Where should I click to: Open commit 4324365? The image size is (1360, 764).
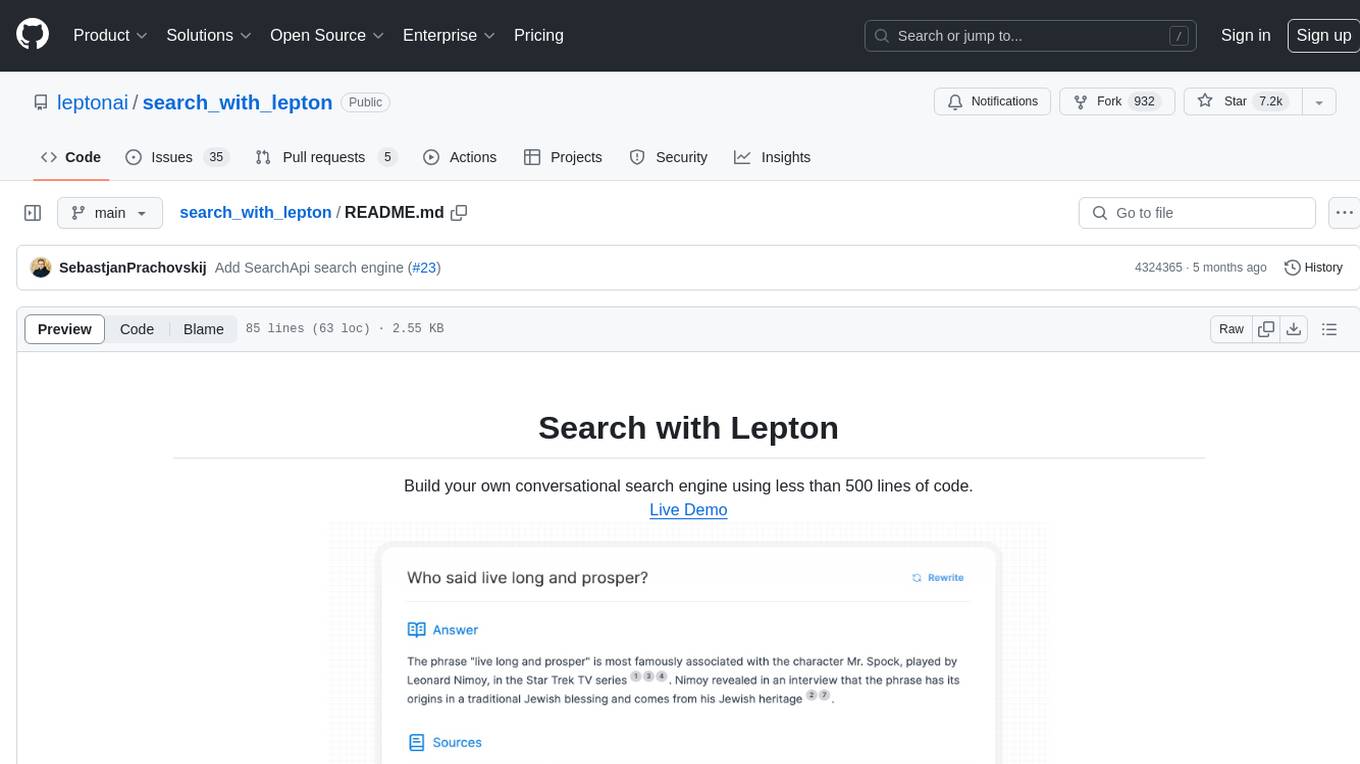click(x=1158, y=267)
